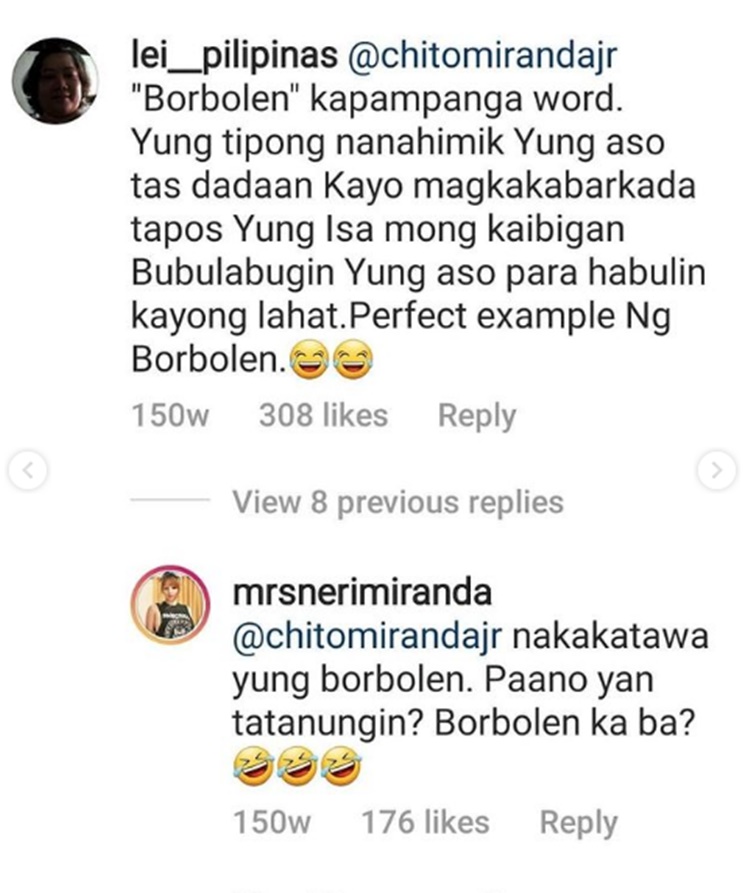Click the laughing emojis after Borbolen
Screen dimensions: 750x893
coord(331,359)
